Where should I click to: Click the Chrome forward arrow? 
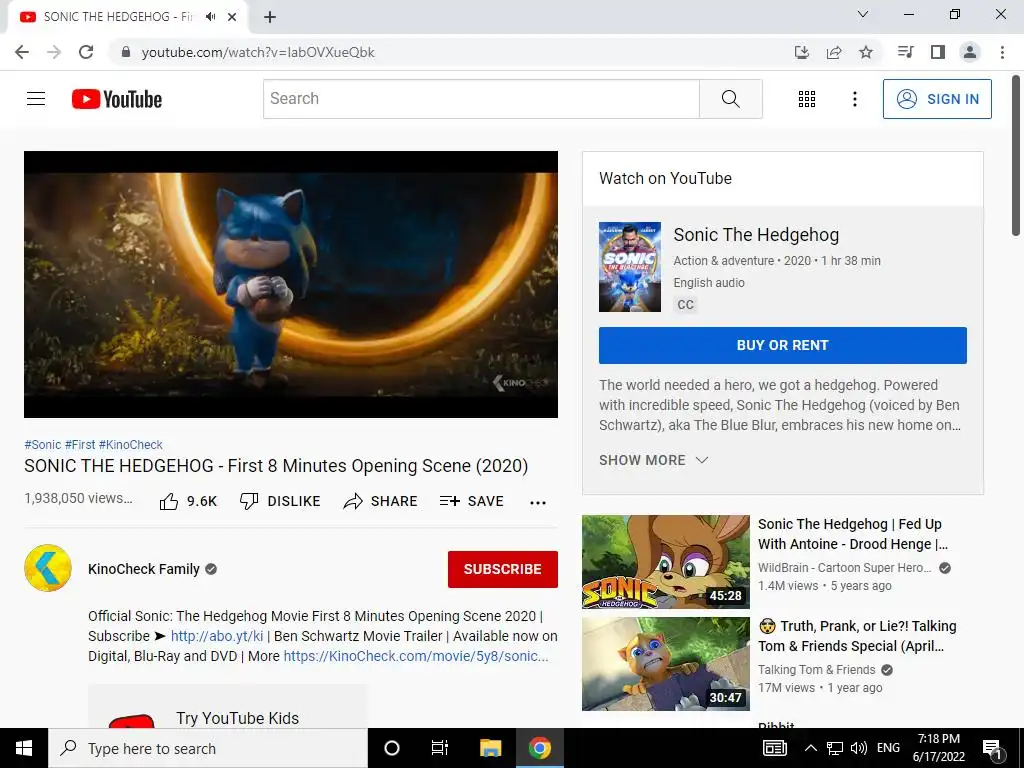point(54,52)
